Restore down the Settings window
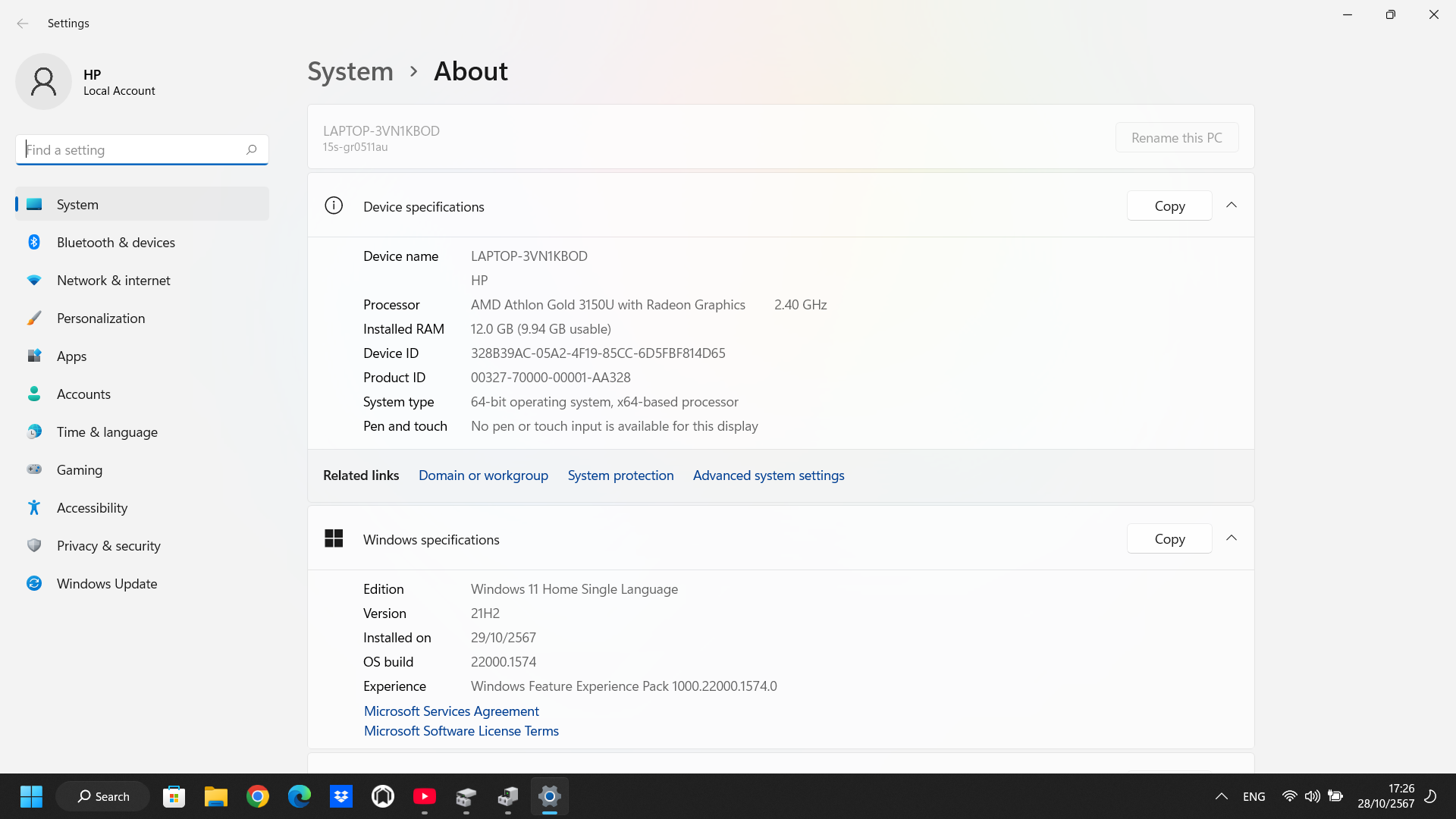 1390,14
